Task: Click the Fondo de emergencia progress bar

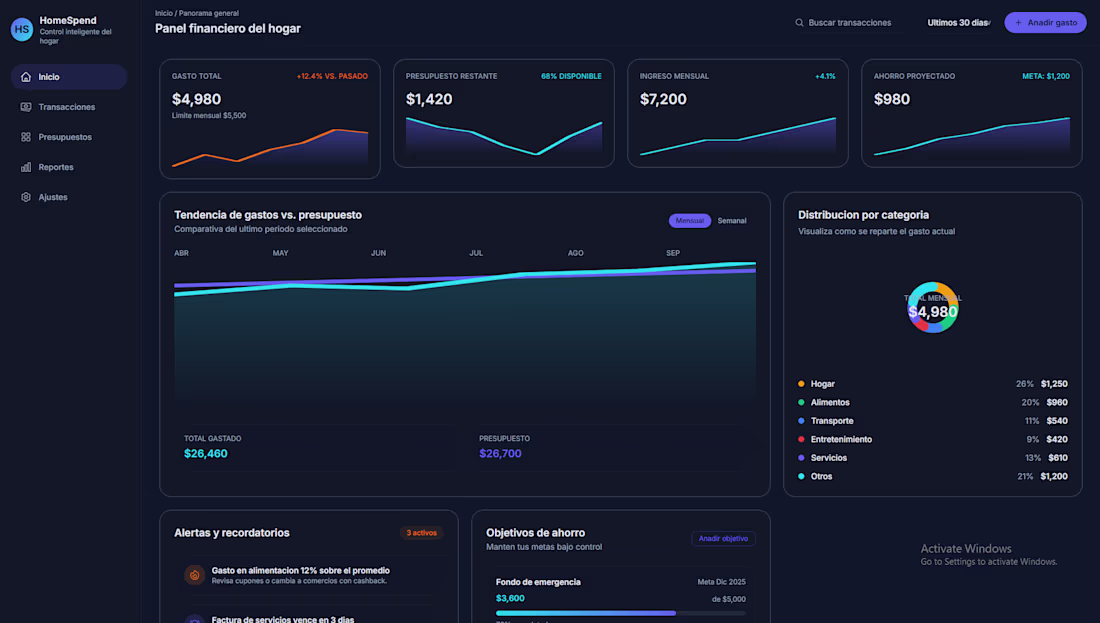Action: pyautogui.click(x=620, y=614)
